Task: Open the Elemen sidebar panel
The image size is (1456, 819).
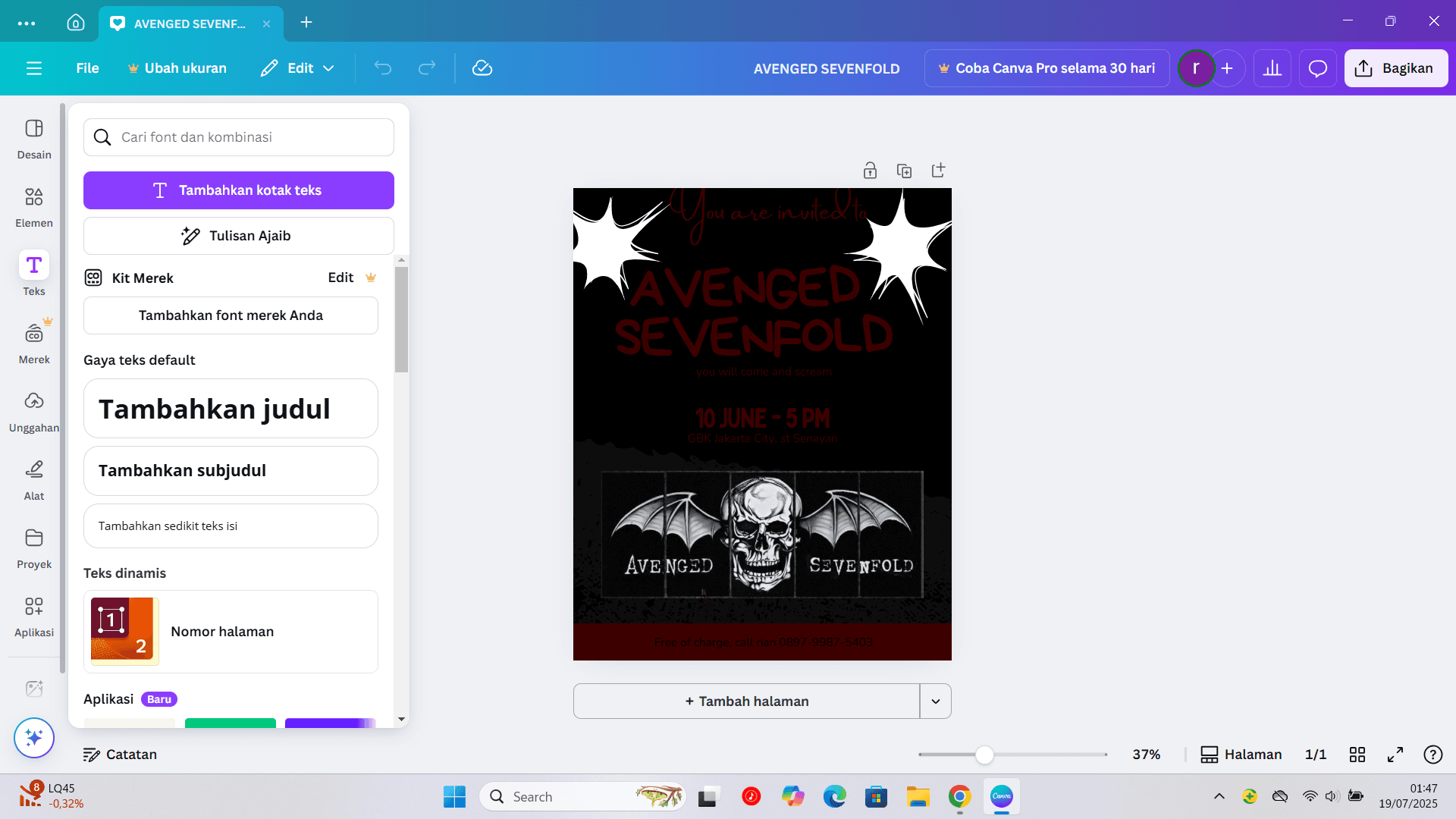Action: (33, 206)
